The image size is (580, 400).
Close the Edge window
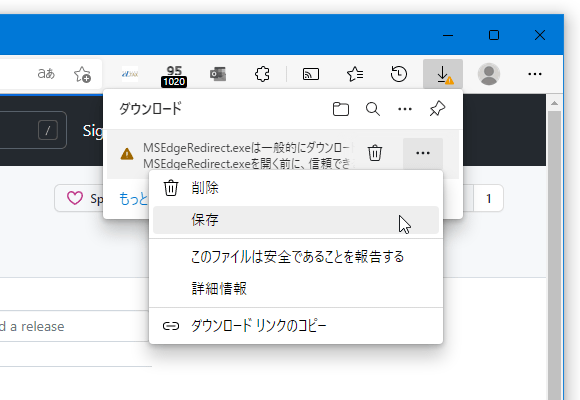(x=540, y=36)
